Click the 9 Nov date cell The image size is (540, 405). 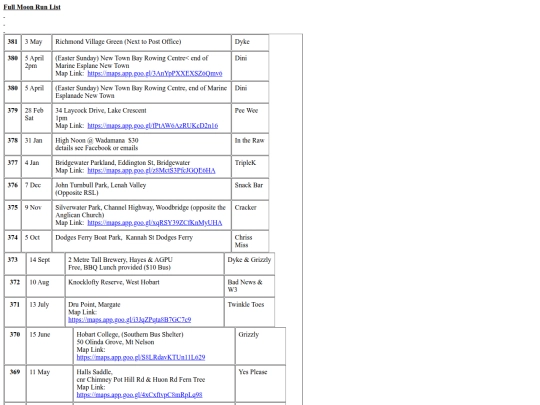pyautogui.click(x=37, y=216)
